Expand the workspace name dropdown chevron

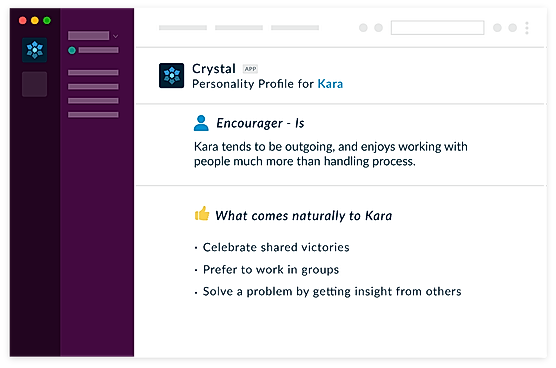click(116, 36)
